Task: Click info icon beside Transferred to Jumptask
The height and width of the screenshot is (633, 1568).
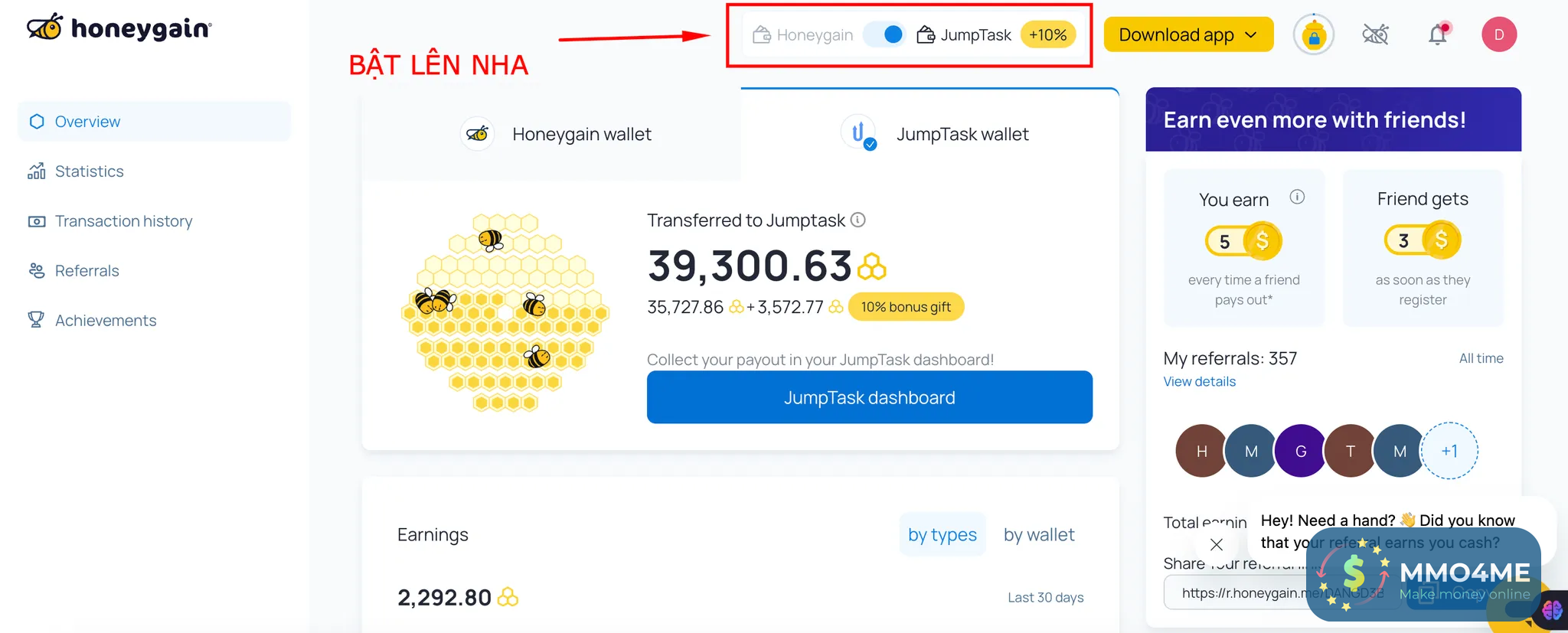Action: pyautogui.click(x=858, y=220)
